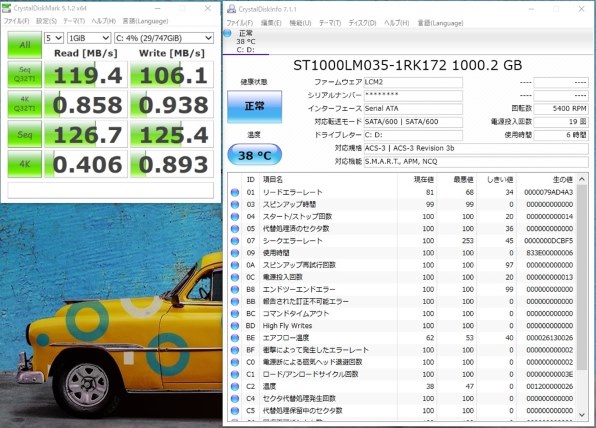Run all benchmarks with the All button

tap(25, 45)
